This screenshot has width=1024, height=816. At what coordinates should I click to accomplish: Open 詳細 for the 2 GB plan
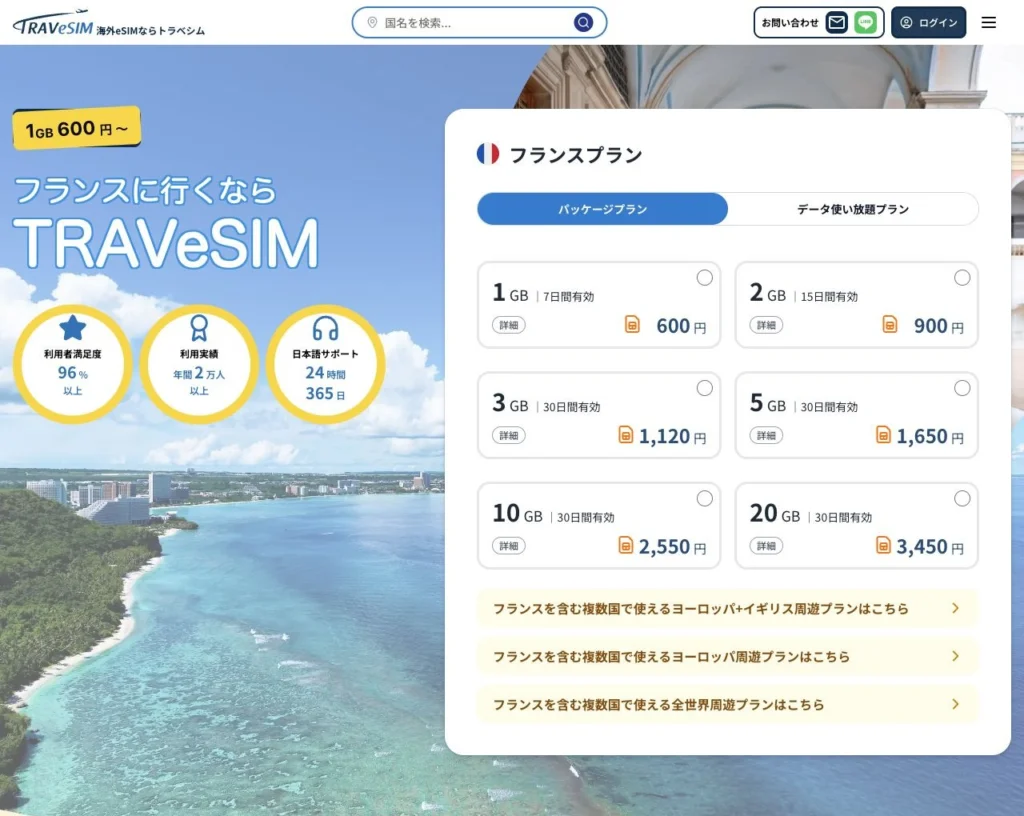click(x=766, y=325)
